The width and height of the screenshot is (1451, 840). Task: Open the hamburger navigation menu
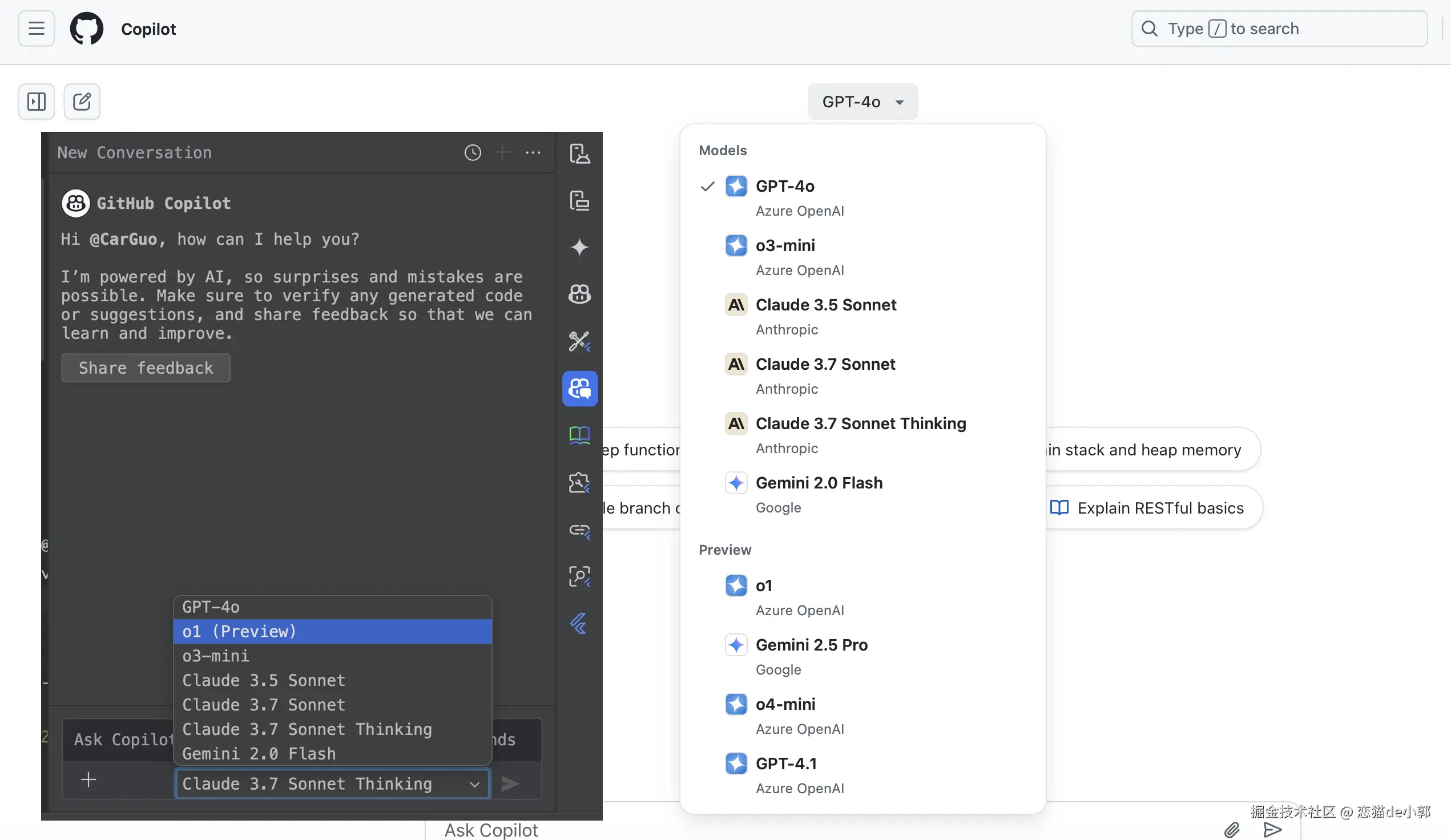(x=37, y=28)
